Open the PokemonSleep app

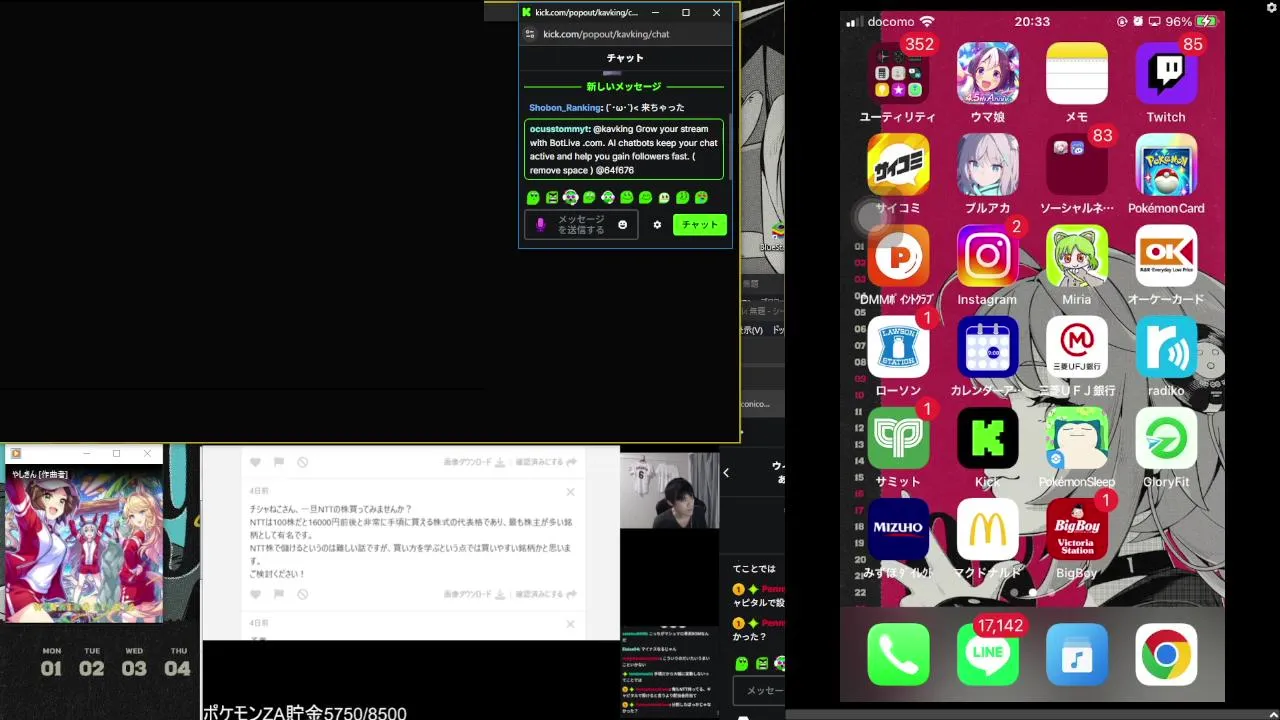pos(1076,438)
